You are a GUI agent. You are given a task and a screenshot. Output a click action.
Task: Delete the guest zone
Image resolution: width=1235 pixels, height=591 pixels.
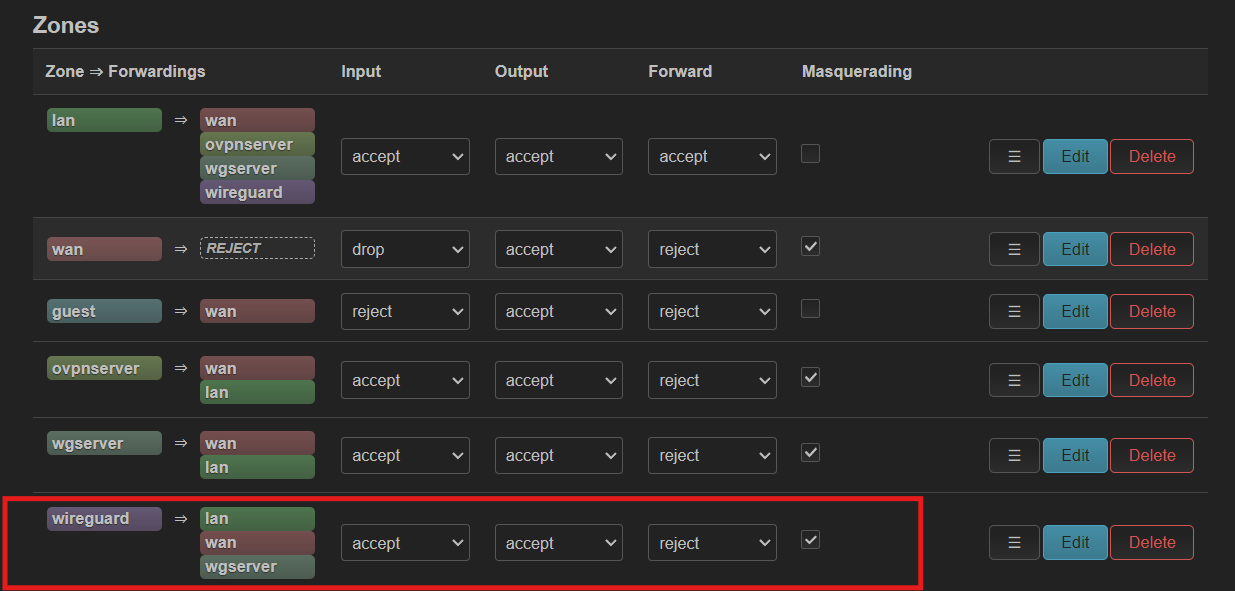1152,312
